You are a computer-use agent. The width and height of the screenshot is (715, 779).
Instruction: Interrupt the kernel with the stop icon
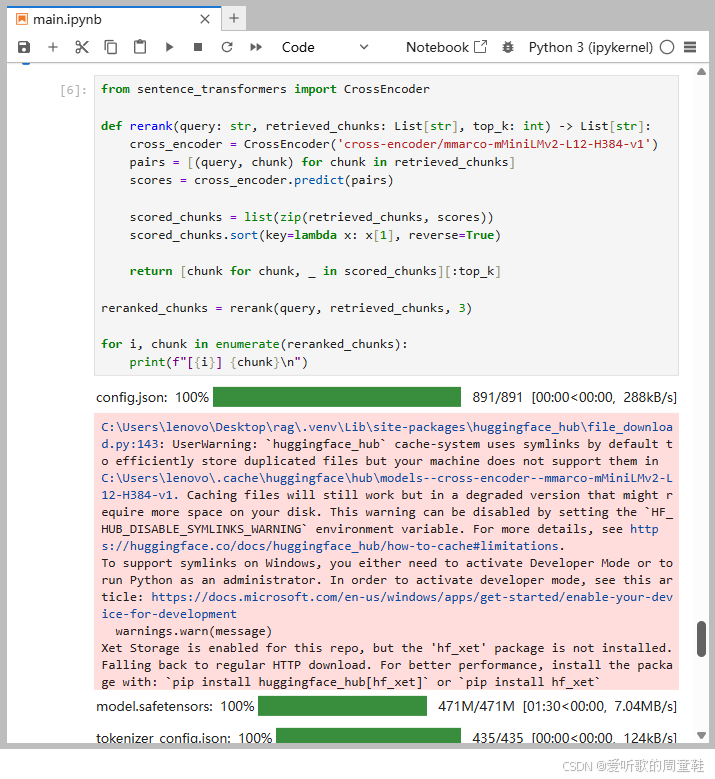198,47
